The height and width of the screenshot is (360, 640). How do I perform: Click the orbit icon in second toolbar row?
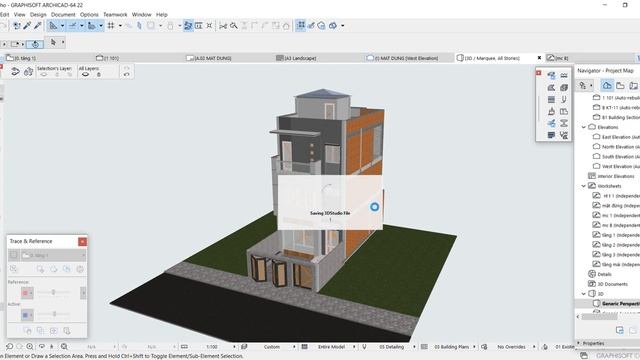click(x=35, y=44)
